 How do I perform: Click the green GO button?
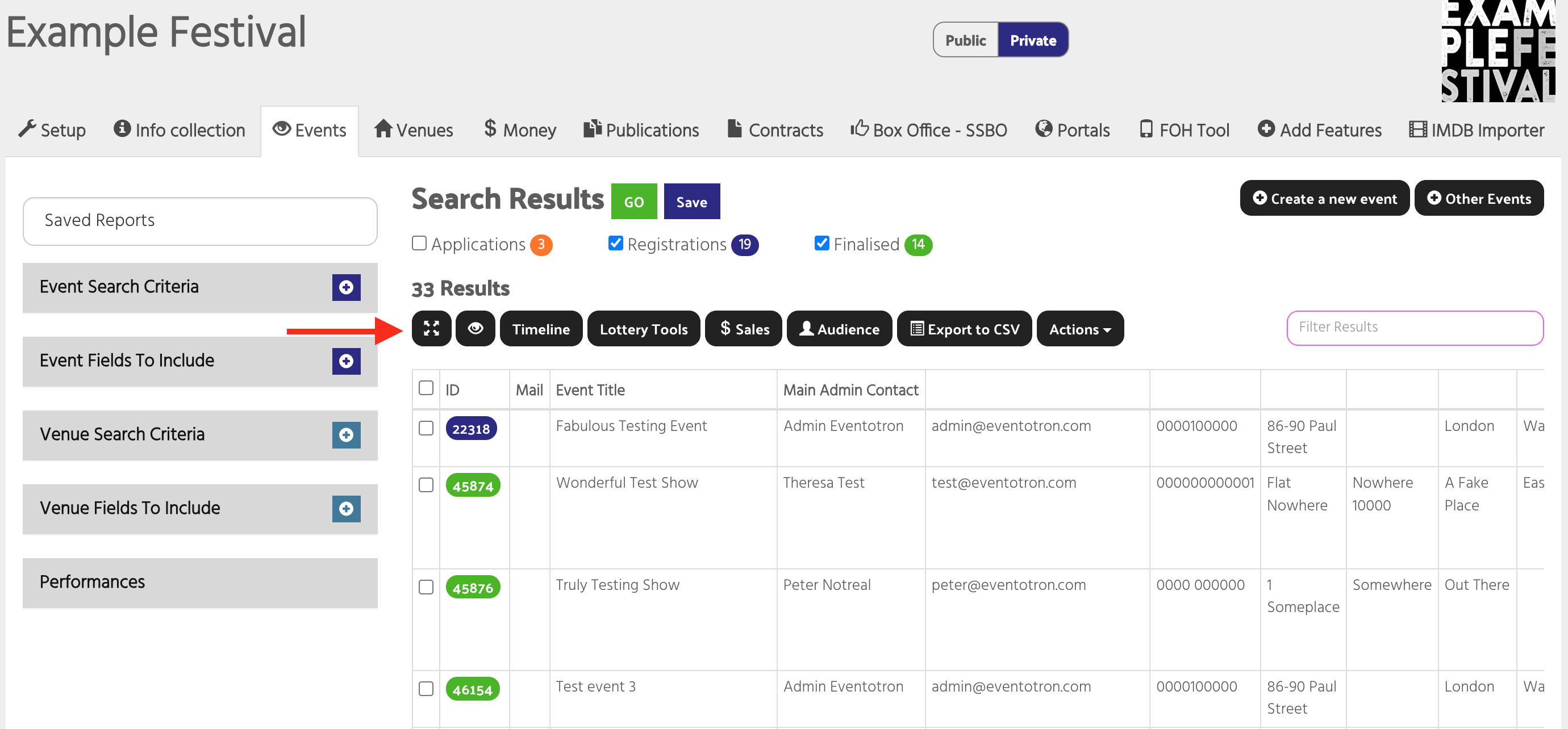click(x=633, y=202)
